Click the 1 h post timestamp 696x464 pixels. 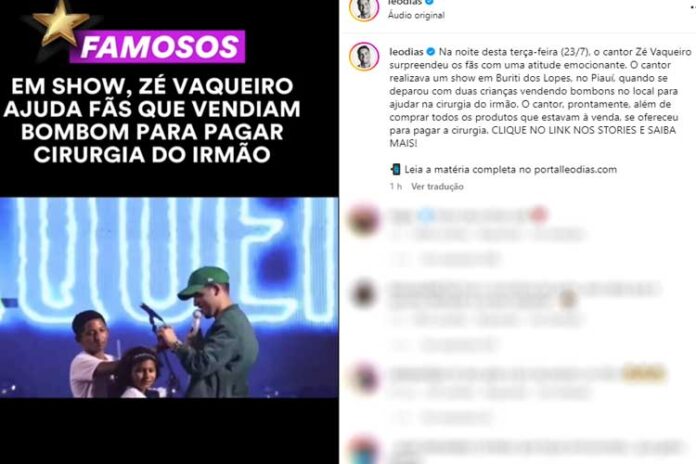tap(396, 187)
